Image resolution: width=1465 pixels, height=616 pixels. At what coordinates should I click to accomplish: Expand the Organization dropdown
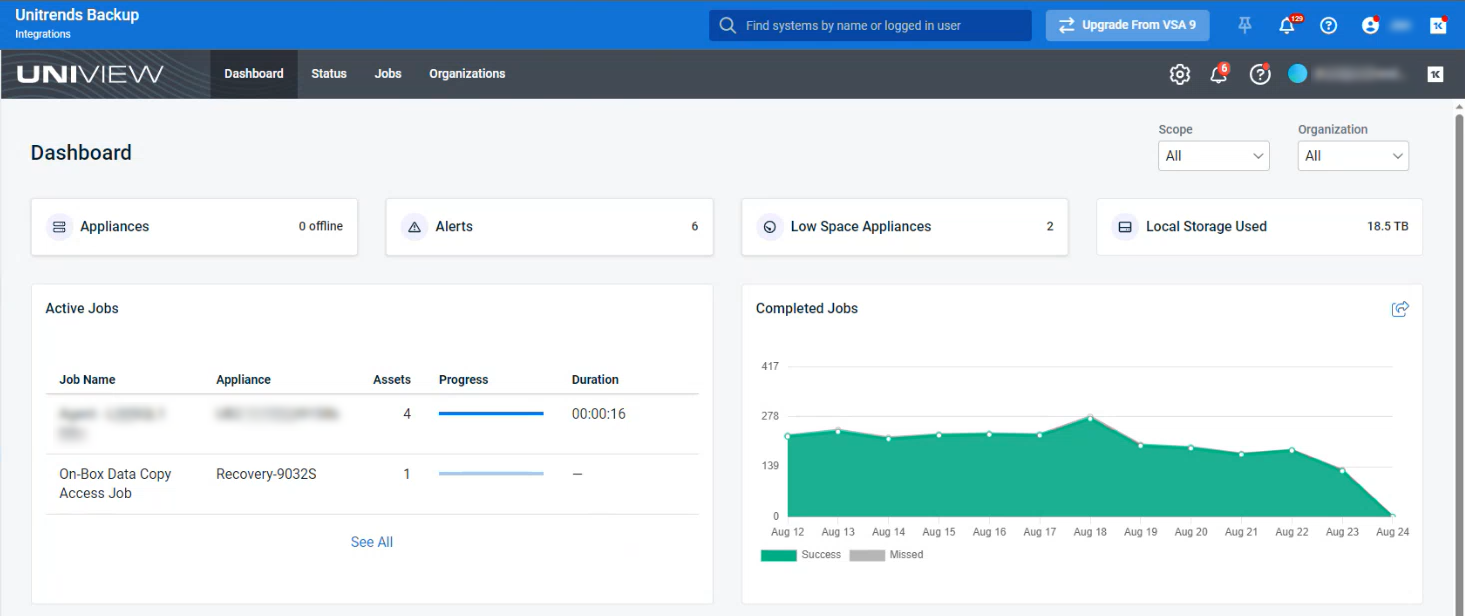[x=1353, y=156]
